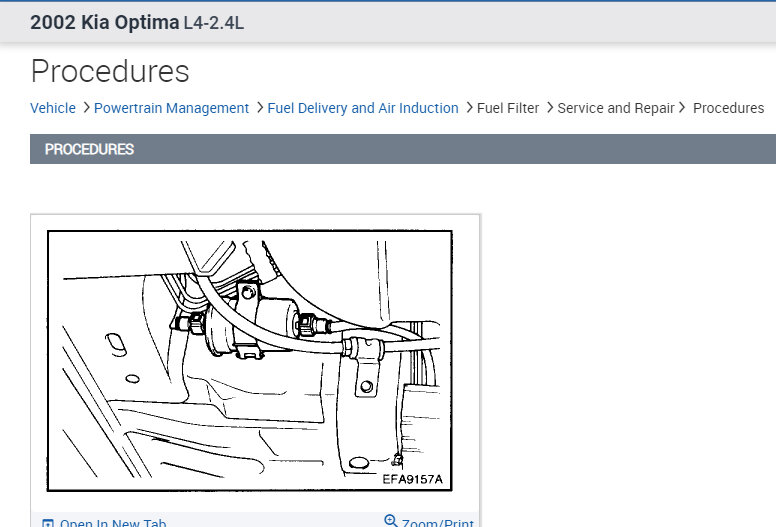
Task: Go to Powertrain Management breadcrumb
Action: 171,108
